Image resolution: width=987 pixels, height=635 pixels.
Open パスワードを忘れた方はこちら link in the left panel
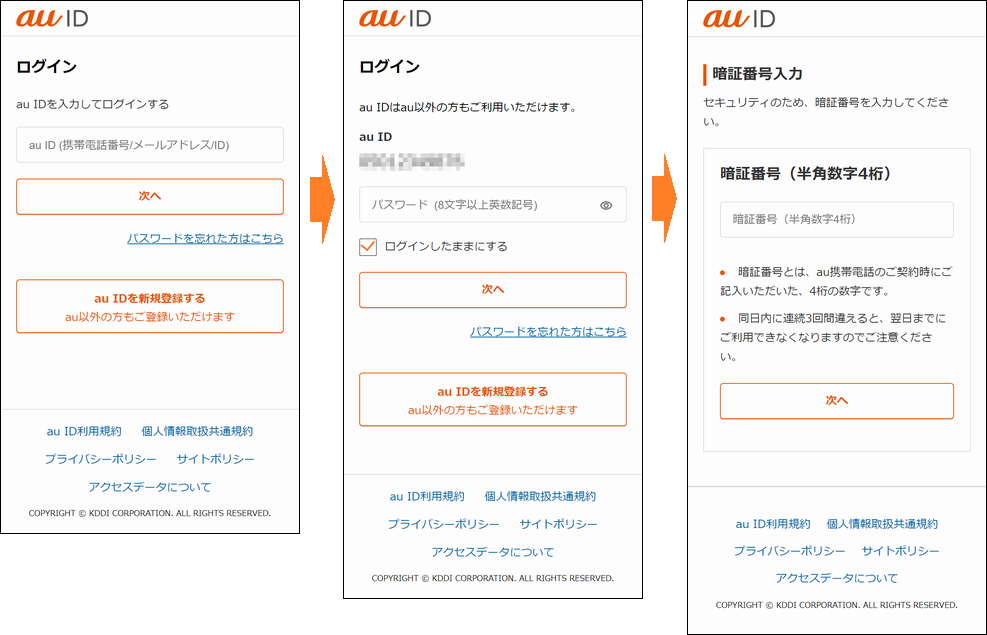coord(205,238)
